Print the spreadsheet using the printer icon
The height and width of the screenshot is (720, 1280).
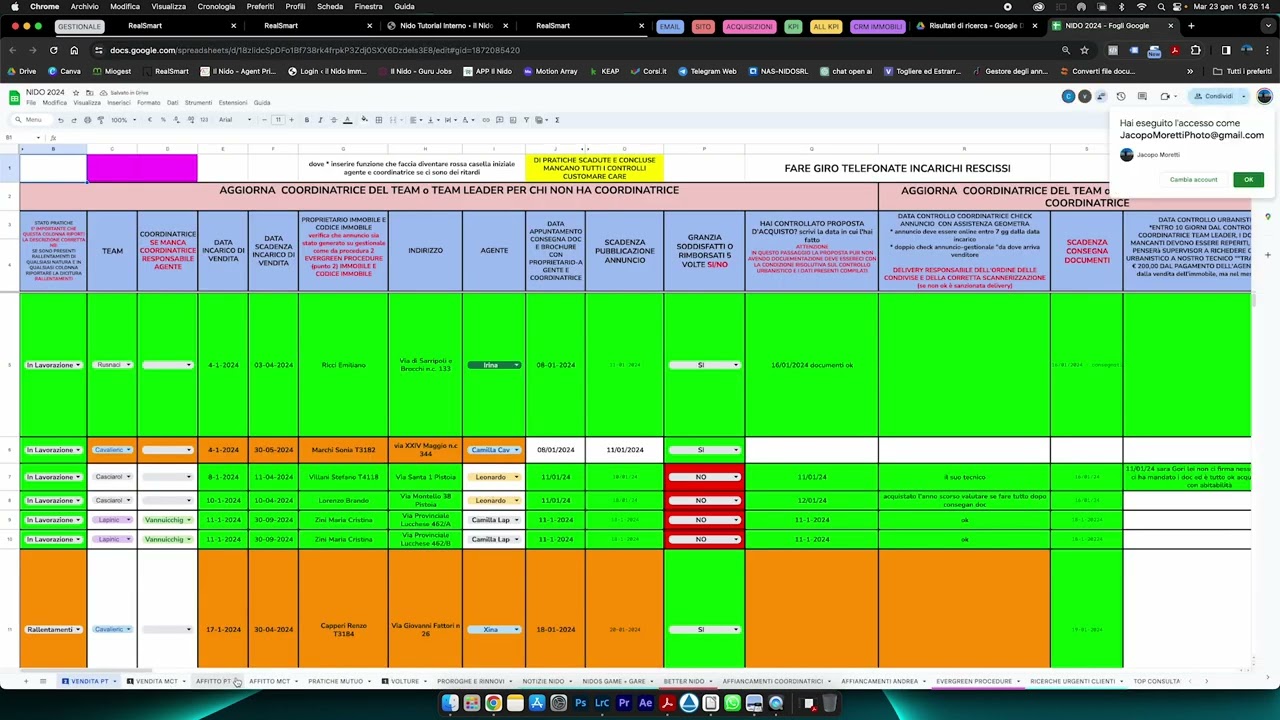point(87,120)
